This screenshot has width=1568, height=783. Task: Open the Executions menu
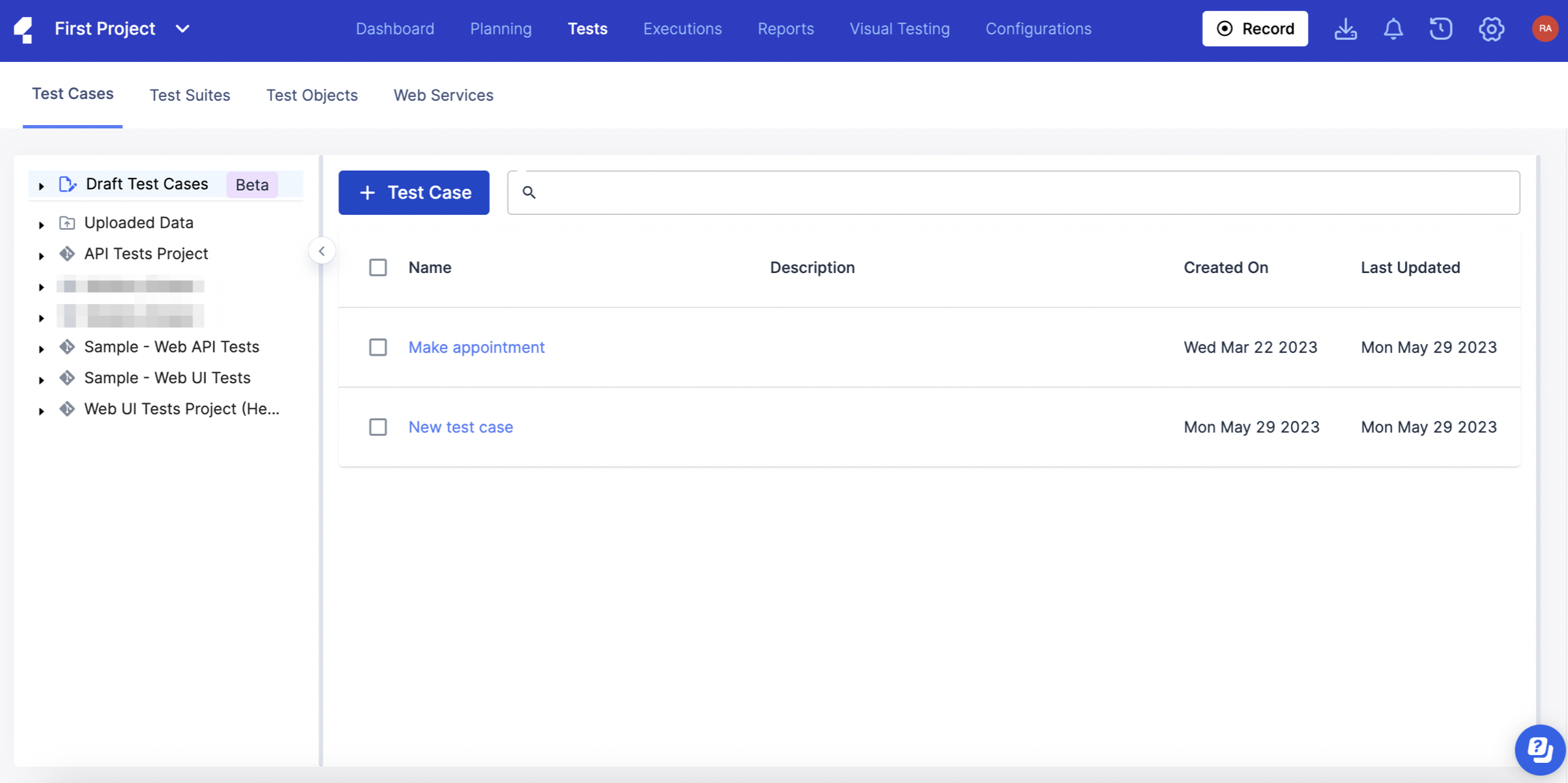click(x=682, y=29)
